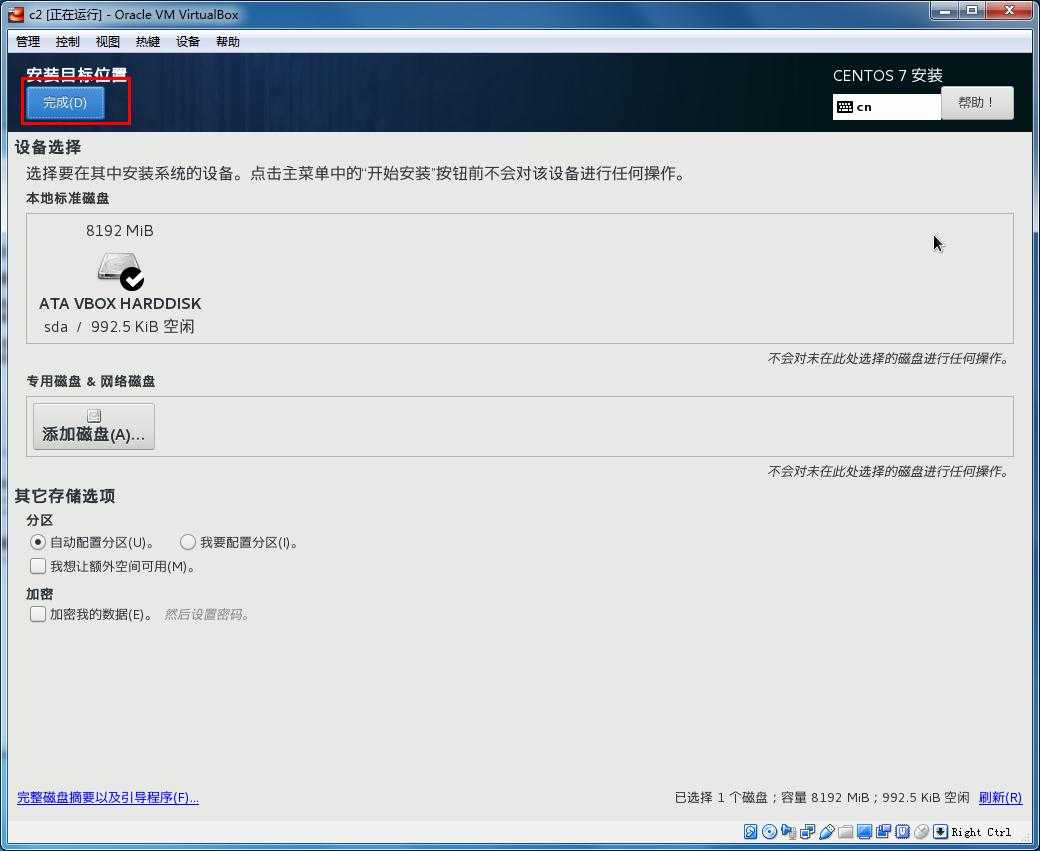This screenshot has width=1040, height=851.
Task: Select the ATA VBOX HARDDISK disk icon
Action: [x=121, y=271]
